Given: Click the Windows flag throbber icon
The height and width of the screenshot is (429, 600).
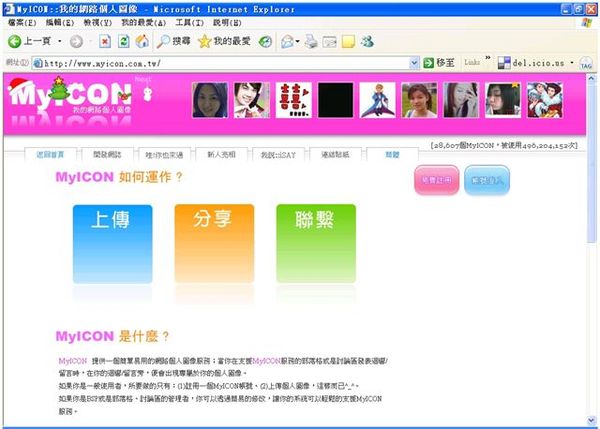Looking at the screenshot, I should (587, 23).
